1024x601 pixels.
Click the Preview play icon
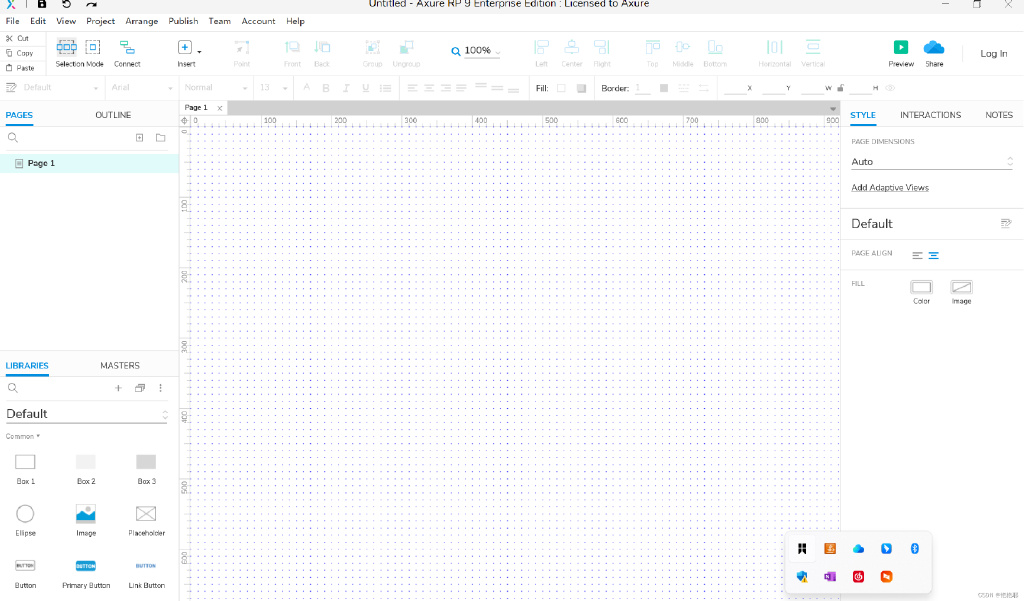pos(900,47)
